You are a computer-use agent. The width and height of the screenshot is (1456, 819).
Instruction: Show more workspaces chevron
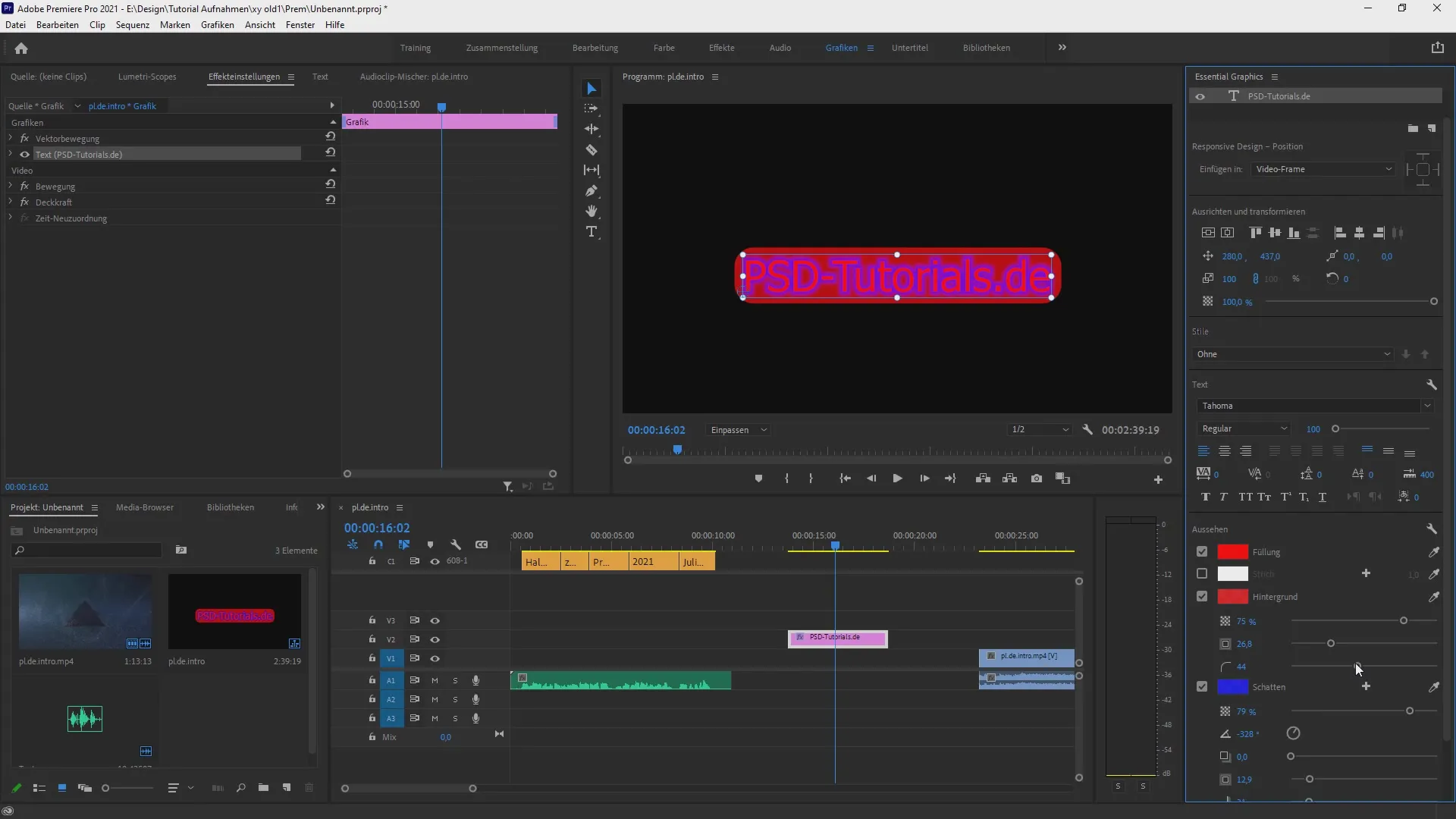pos(1062,47)
